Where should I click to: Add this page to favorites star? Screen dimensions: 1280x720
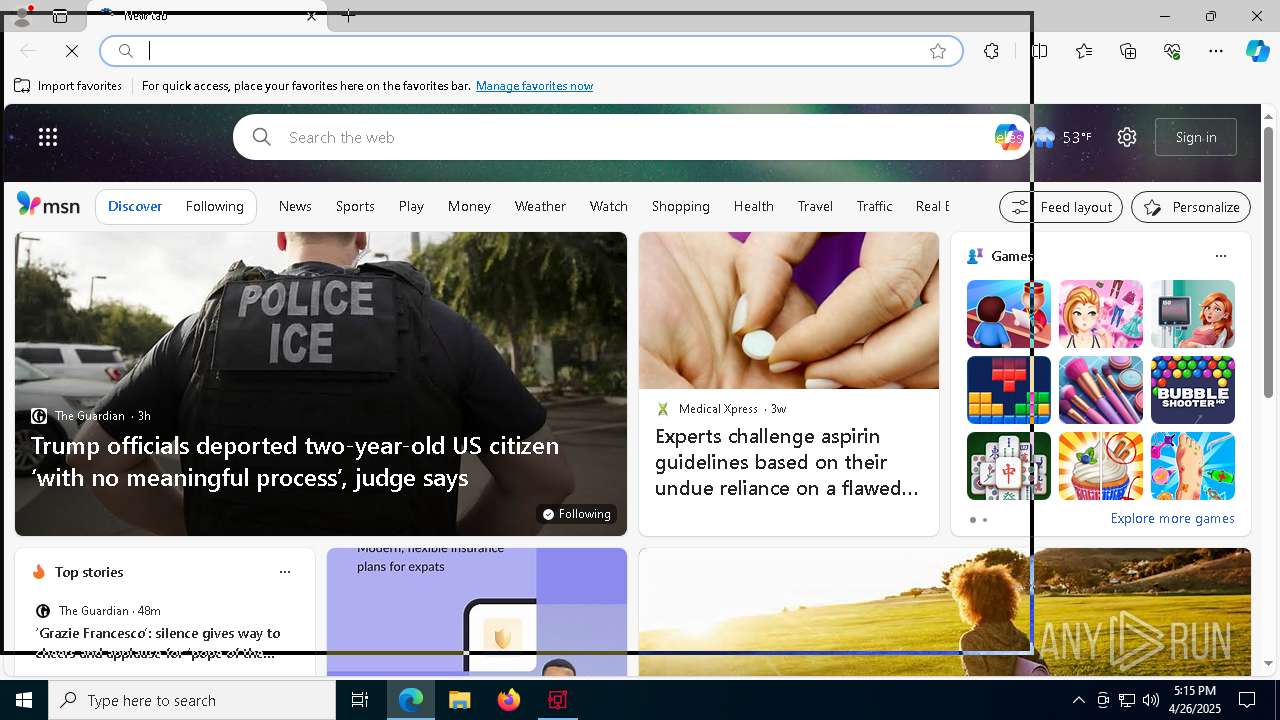[938, 51]
